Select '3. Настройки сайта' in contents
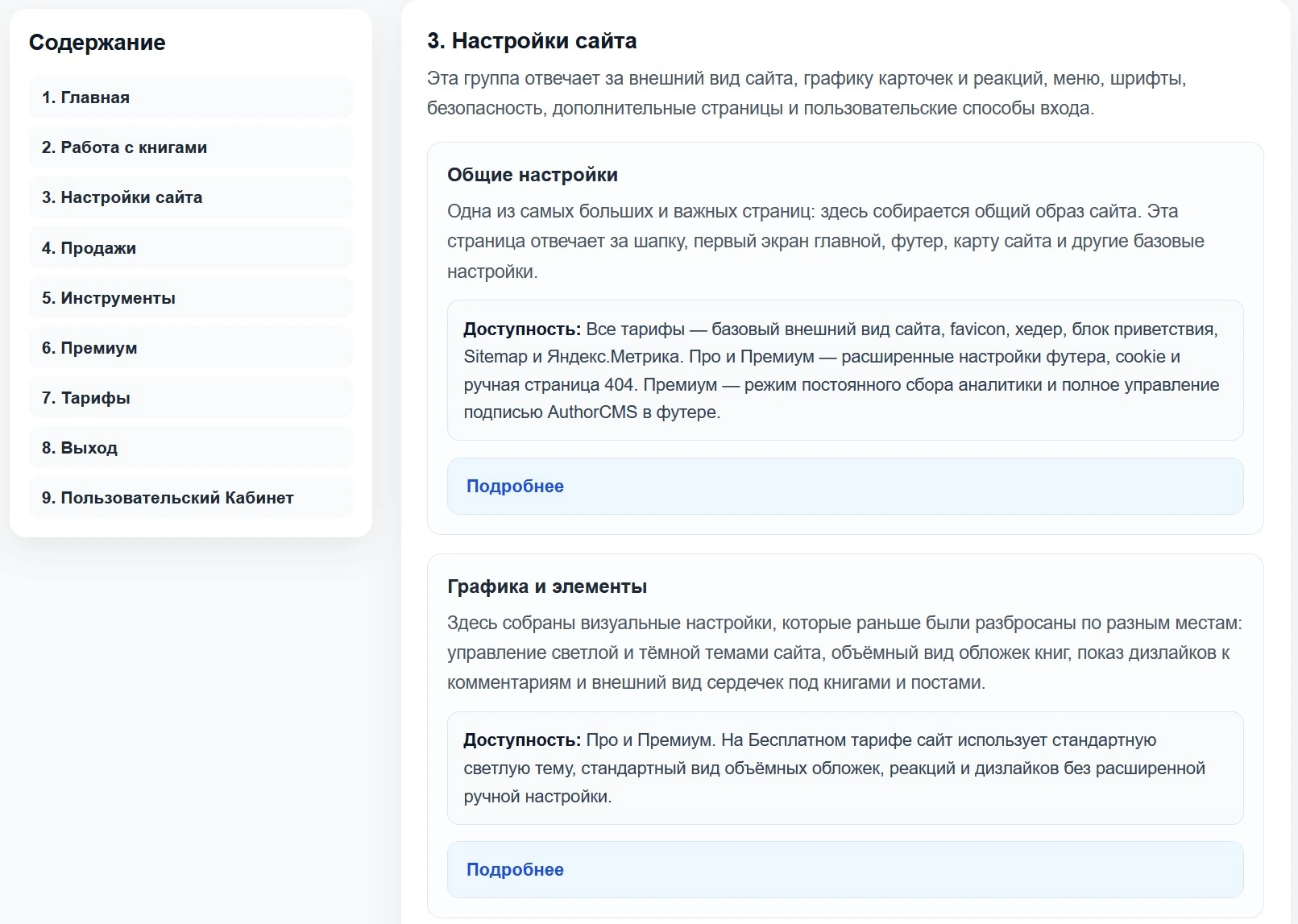This screenshot has height=924, width=1298. [x=191, y=197]
